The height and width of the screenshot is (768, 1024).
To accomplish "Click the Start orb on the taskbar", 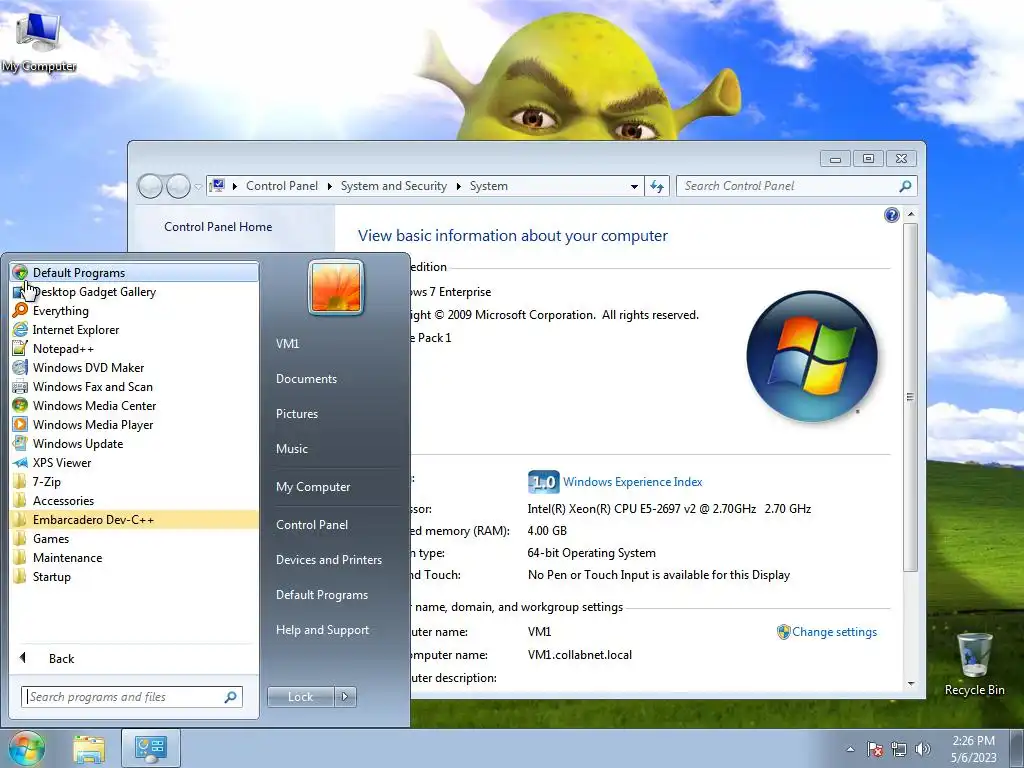I will (x=27, y=748).
